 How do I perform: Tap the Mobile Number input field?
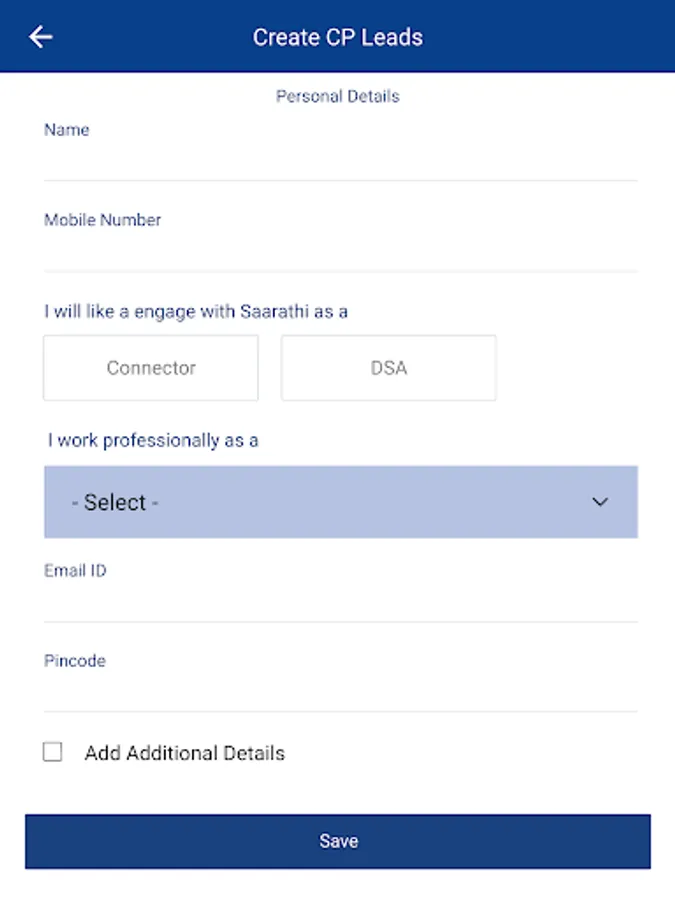tap(340, 250)
